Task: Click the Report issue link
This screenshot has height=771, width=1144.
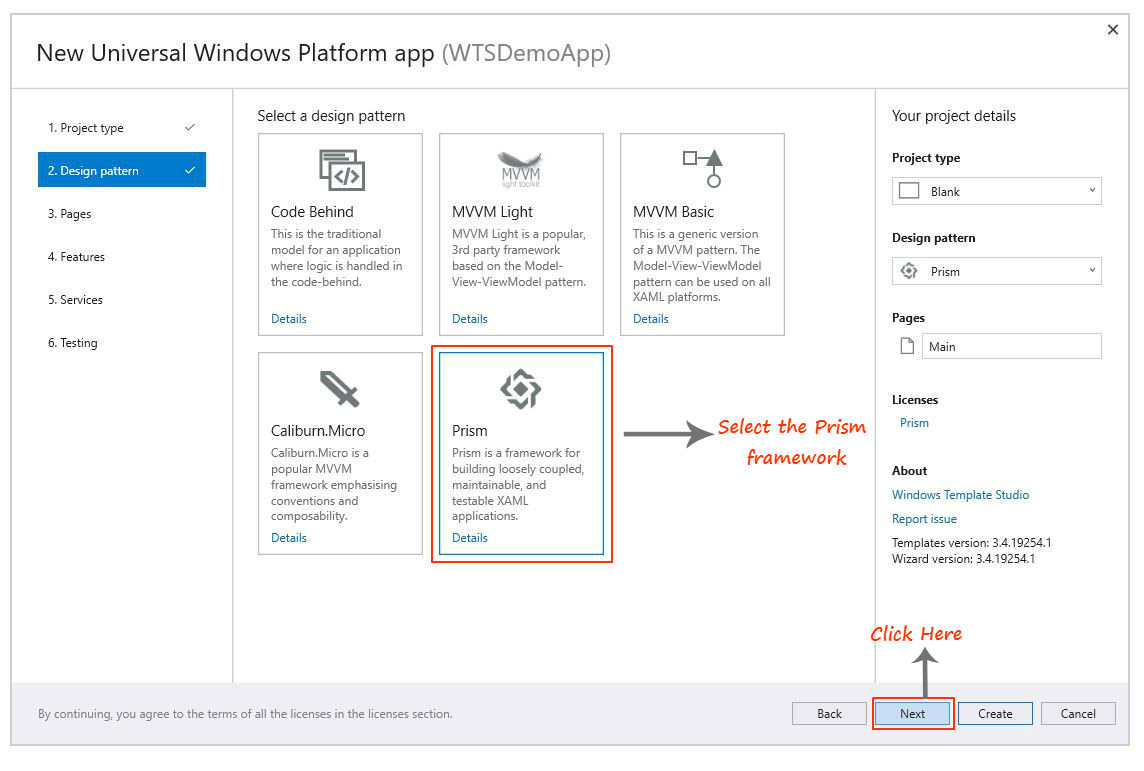Action: point(924,519)
